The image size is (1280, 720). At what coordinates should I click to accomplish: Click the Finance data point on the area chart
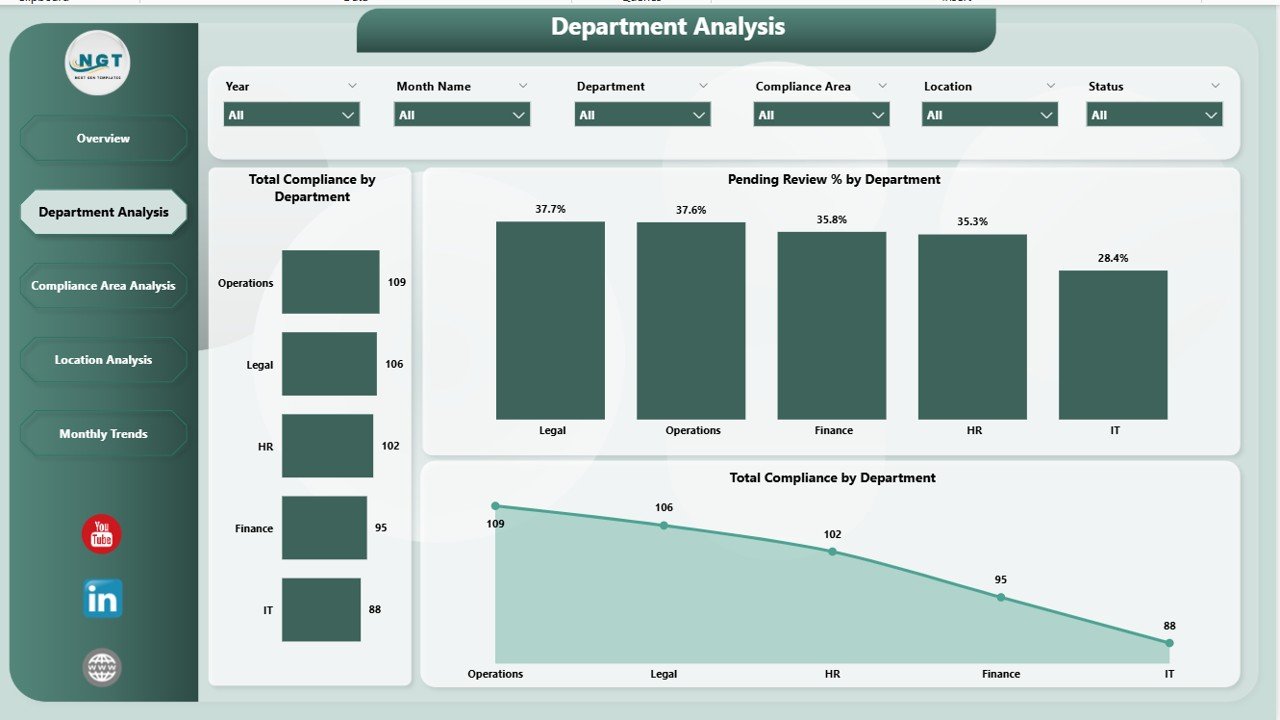pos(1001,597)
